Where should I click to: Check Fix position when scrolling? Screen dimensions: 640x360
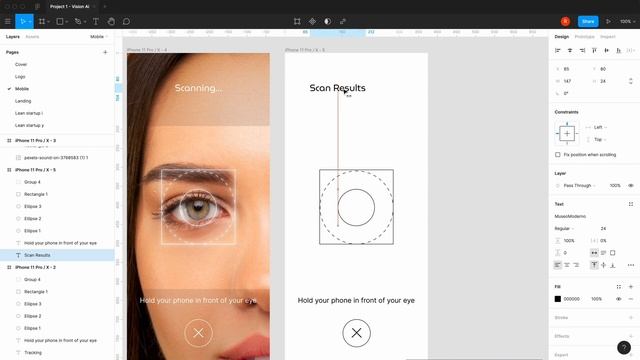click(558, 155)
